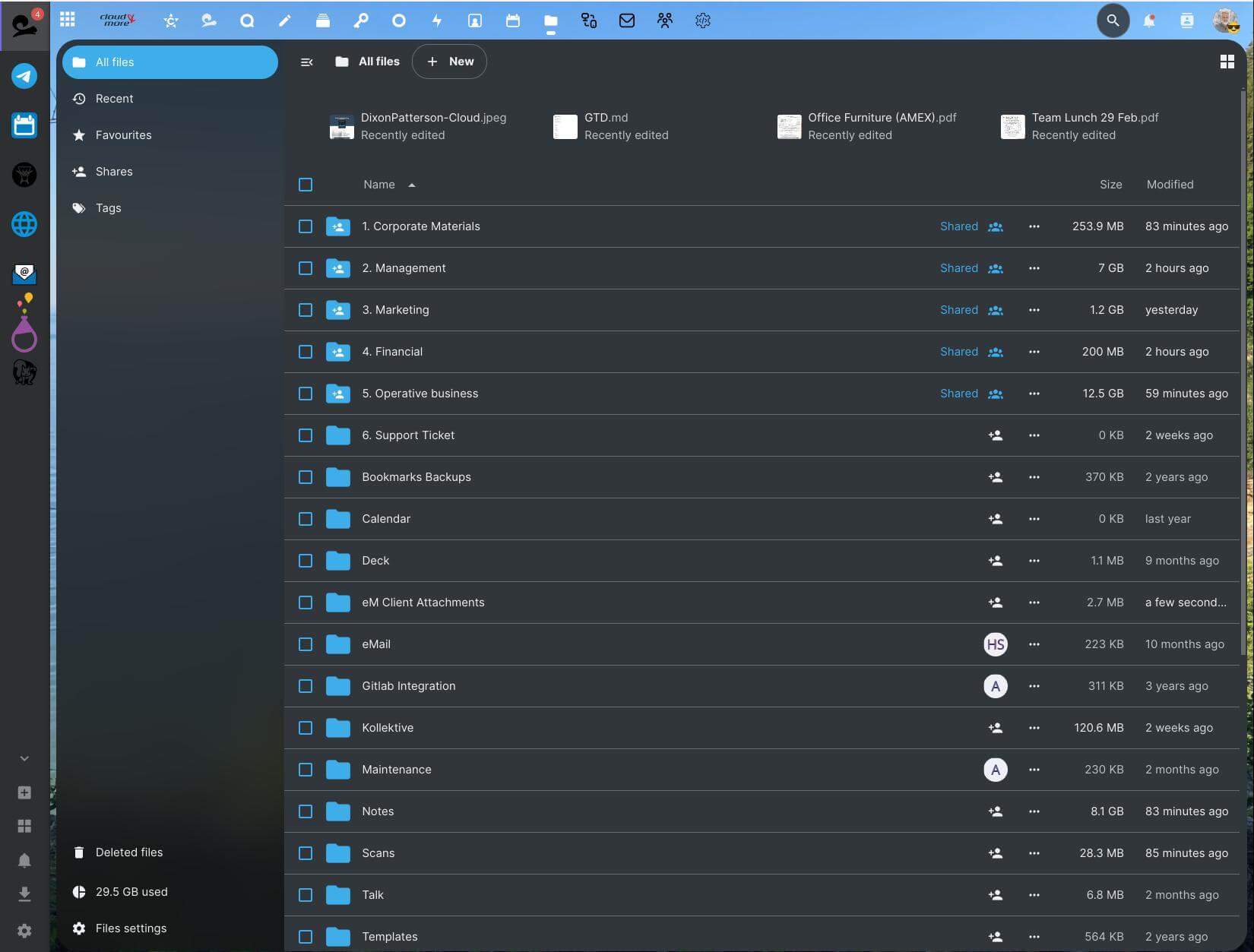Tick the checkbox next to Notes folder

pos(306,811)
